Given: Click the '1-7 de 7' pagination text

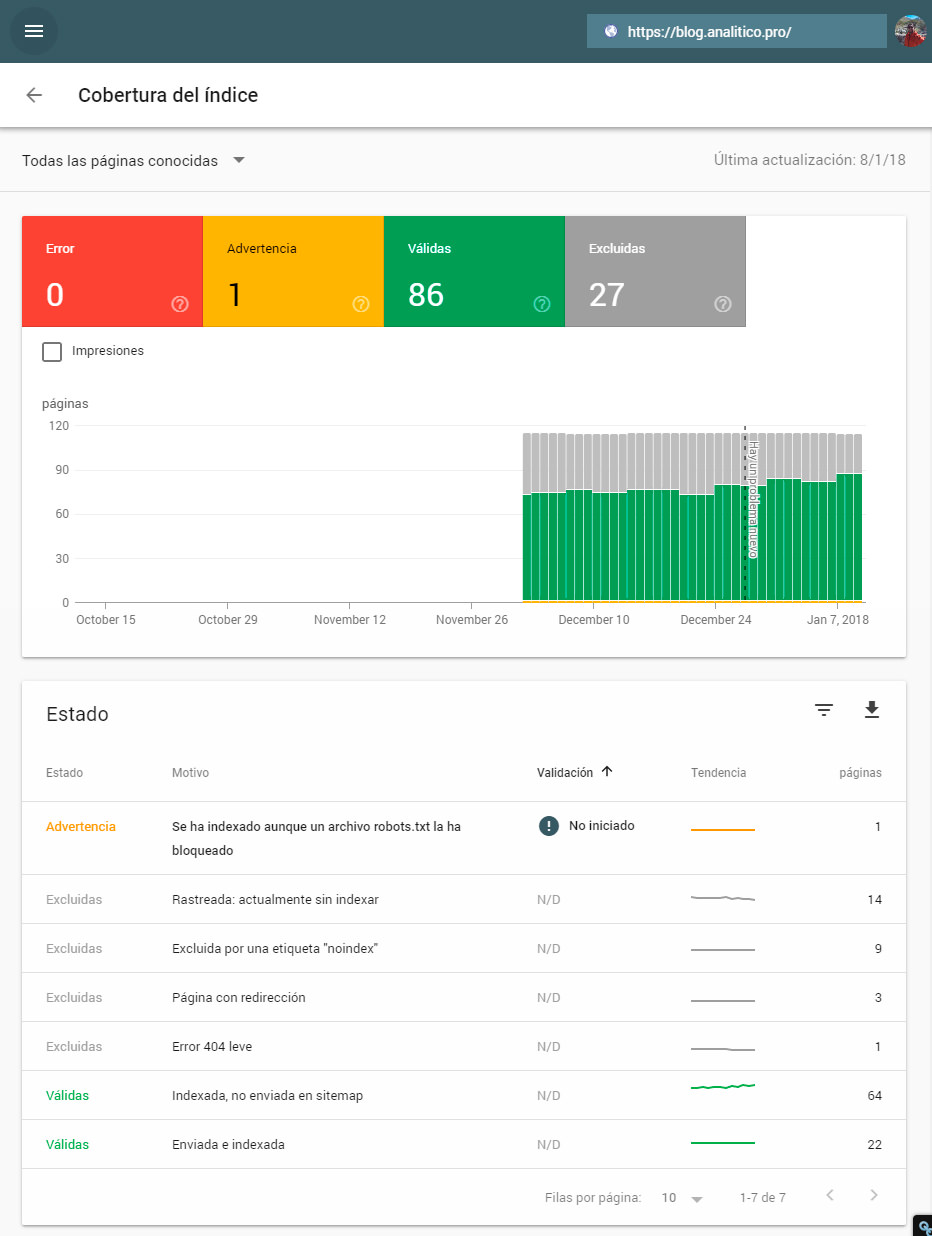Looking at the screenshot, I should coord(763,1197).
